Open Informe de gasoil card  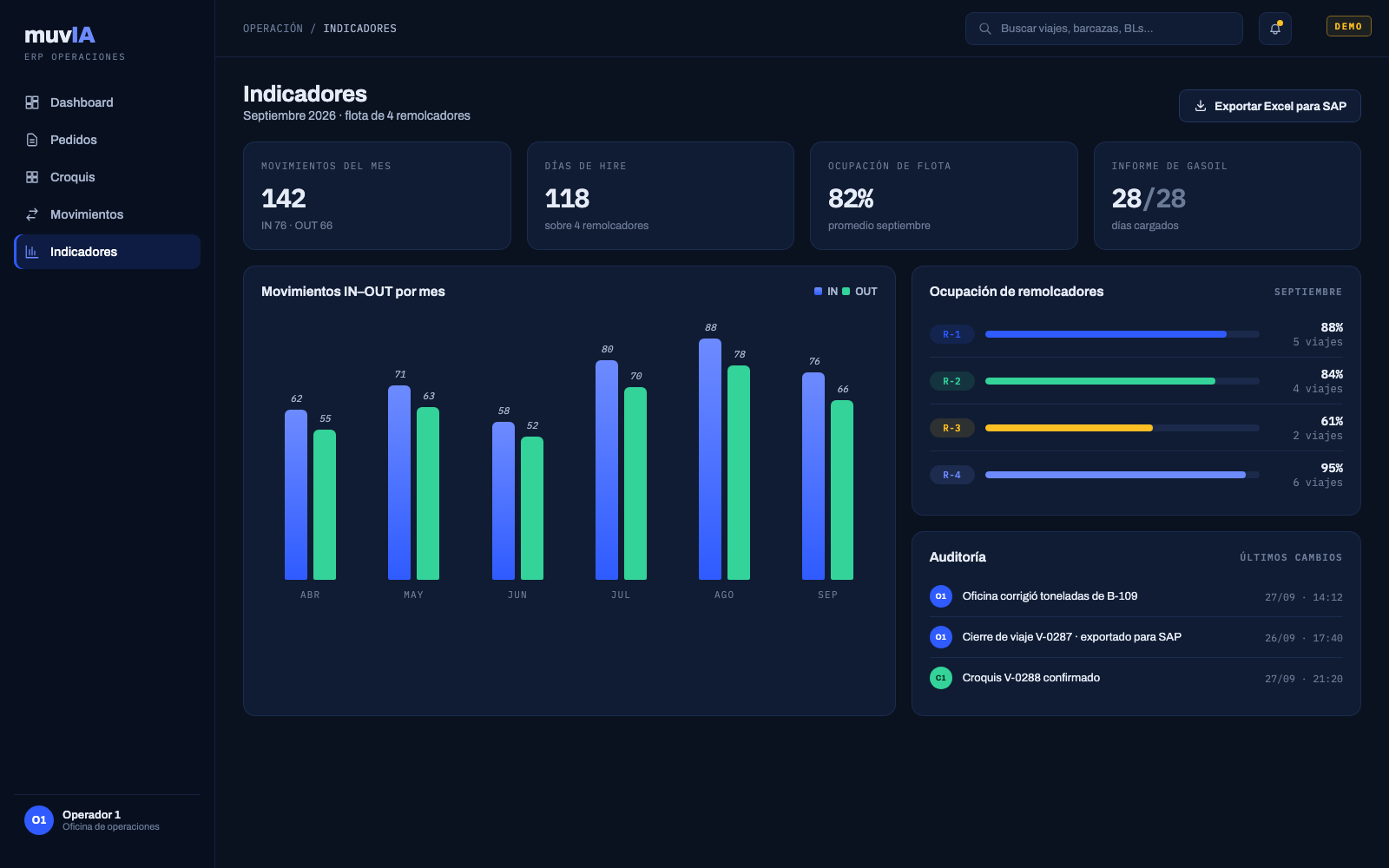[x=1228, y=196]
